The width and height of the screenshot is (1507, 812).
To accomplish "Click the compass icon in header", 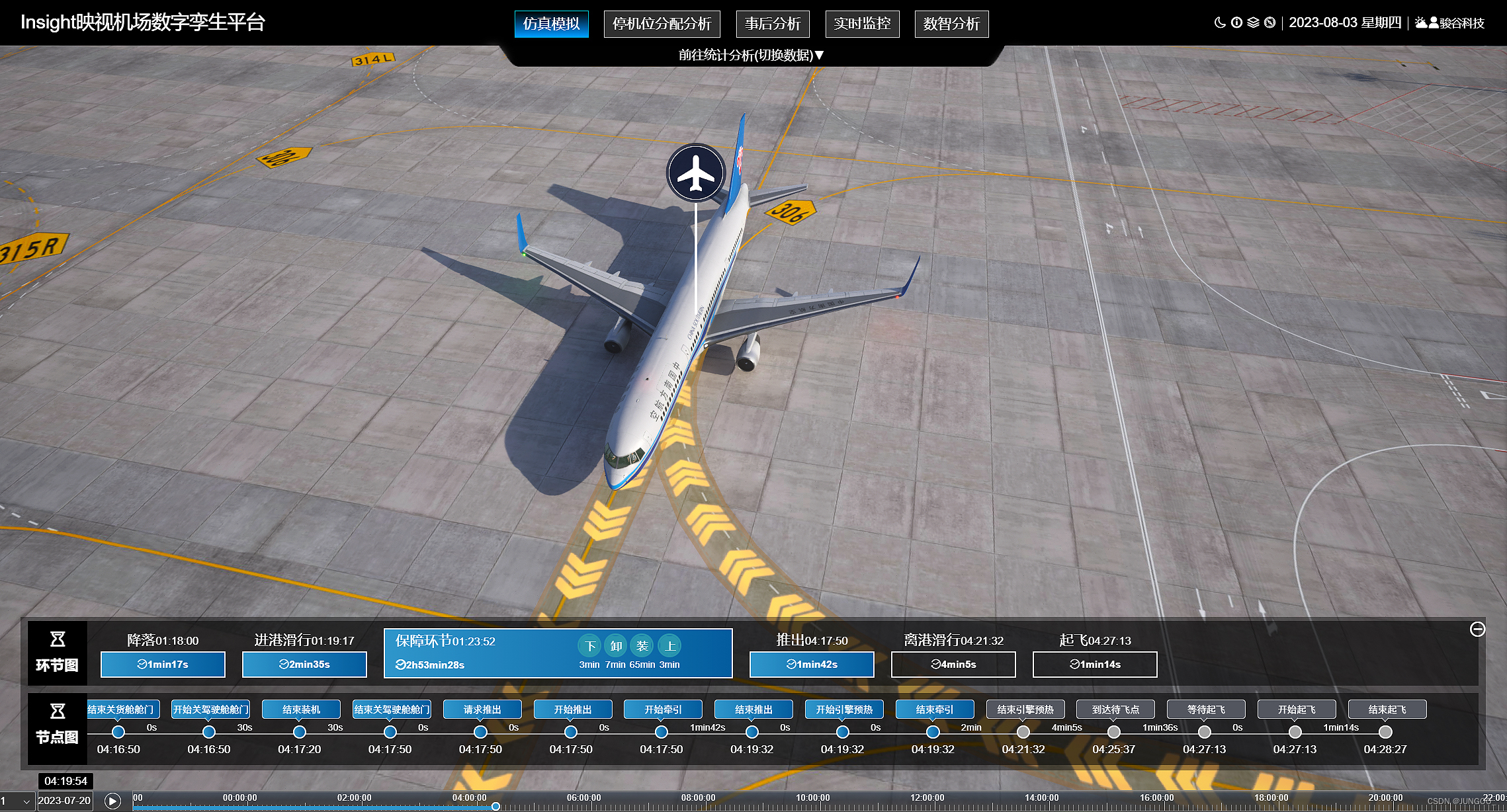I will pyautogui.click(x=1270, y=22).
